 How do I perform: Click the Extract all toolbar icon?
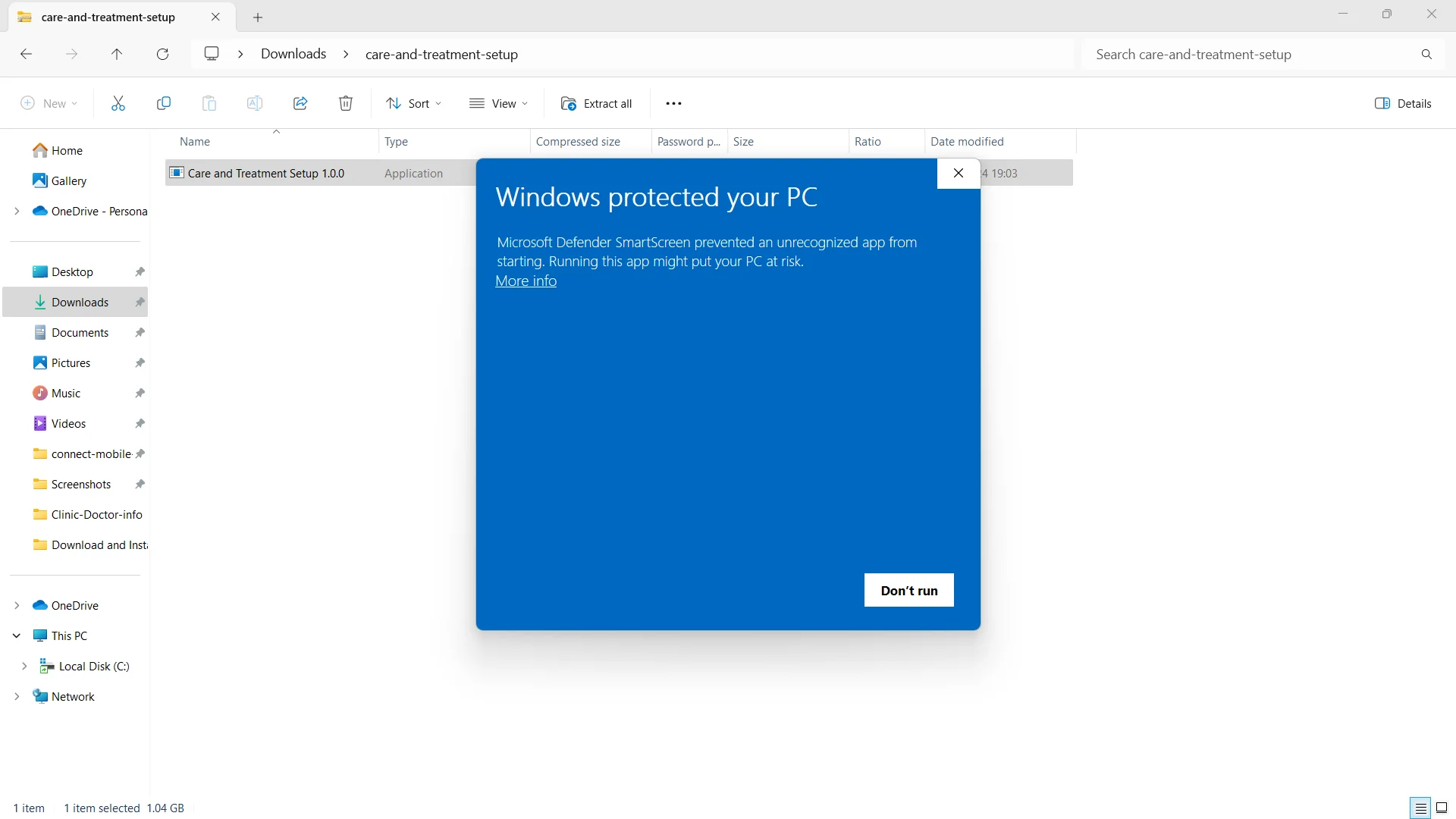(x=596, y=103)
